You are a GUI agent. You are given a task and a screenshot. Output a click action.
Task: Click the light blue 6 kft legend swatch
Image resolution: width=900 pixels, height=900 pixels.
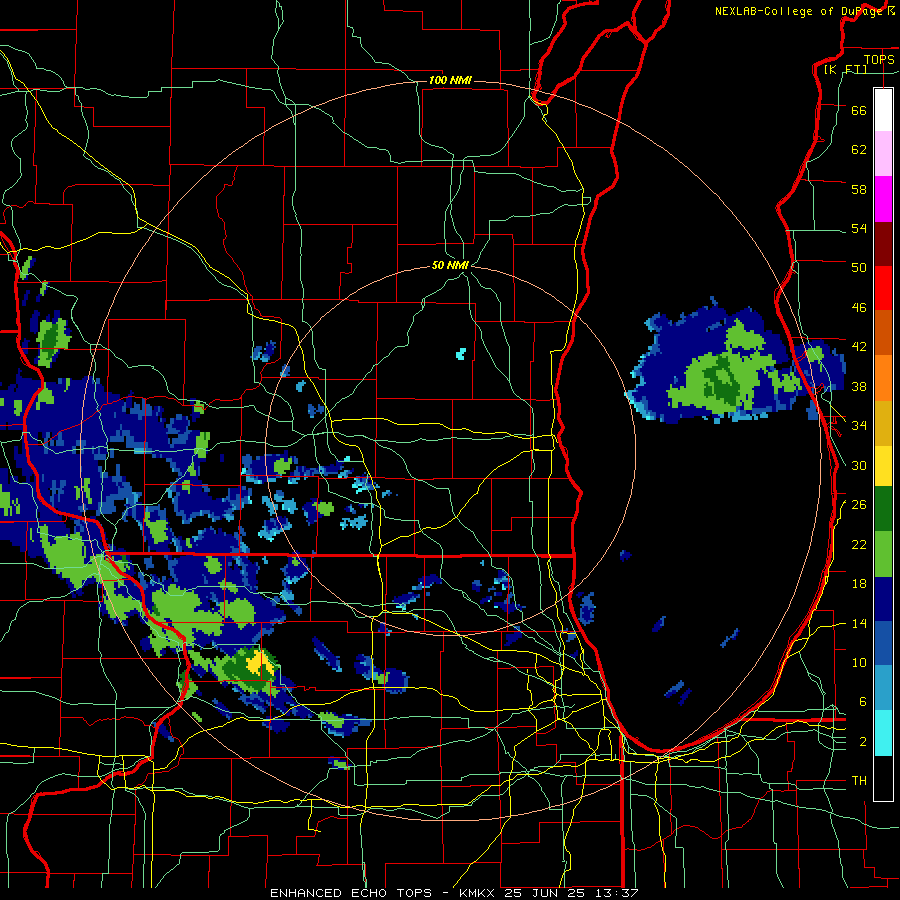[883, 688]
